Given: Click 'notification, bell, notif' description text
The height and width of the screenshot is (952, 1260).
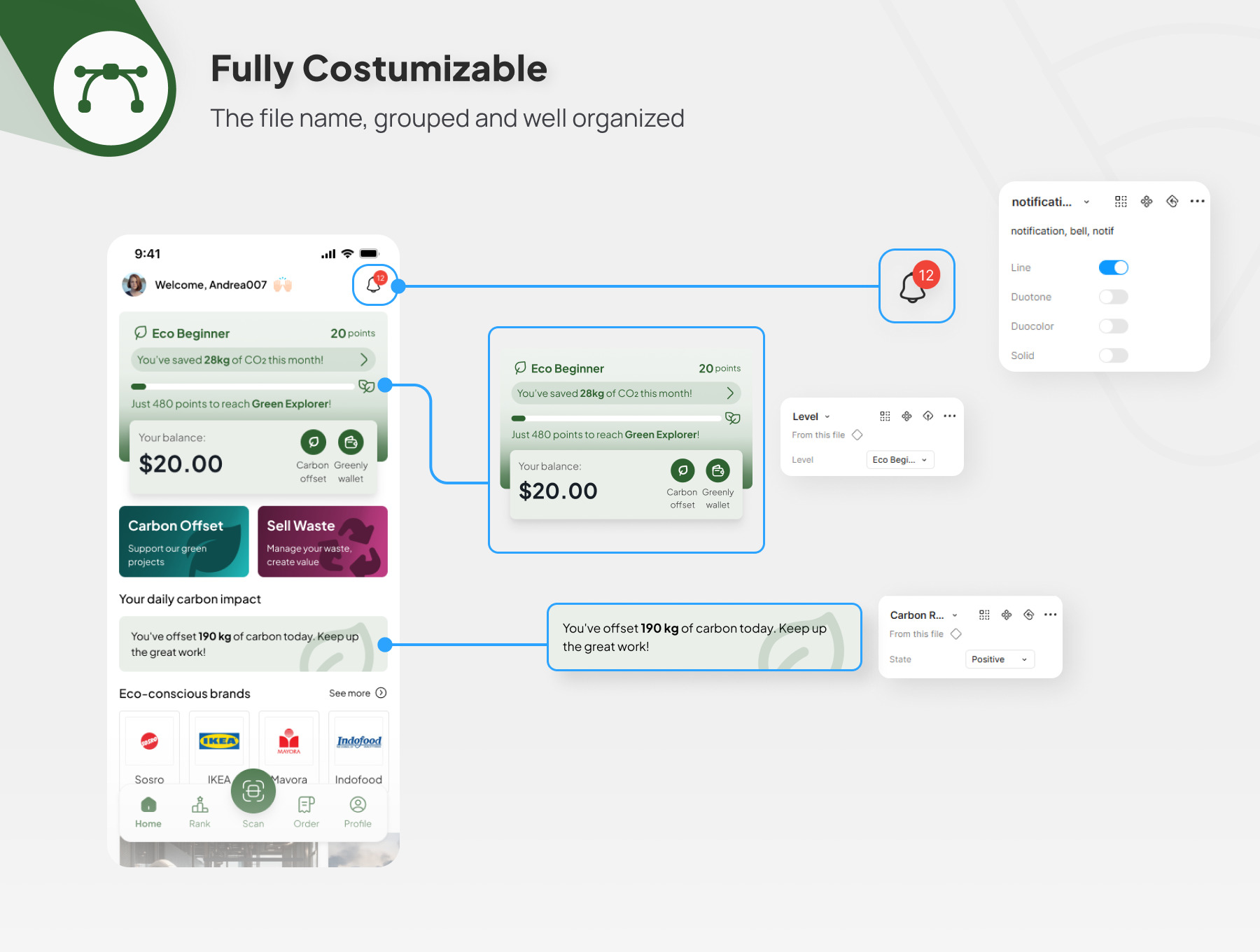Looking at the screenshot, I should (x=1062, y=231).
